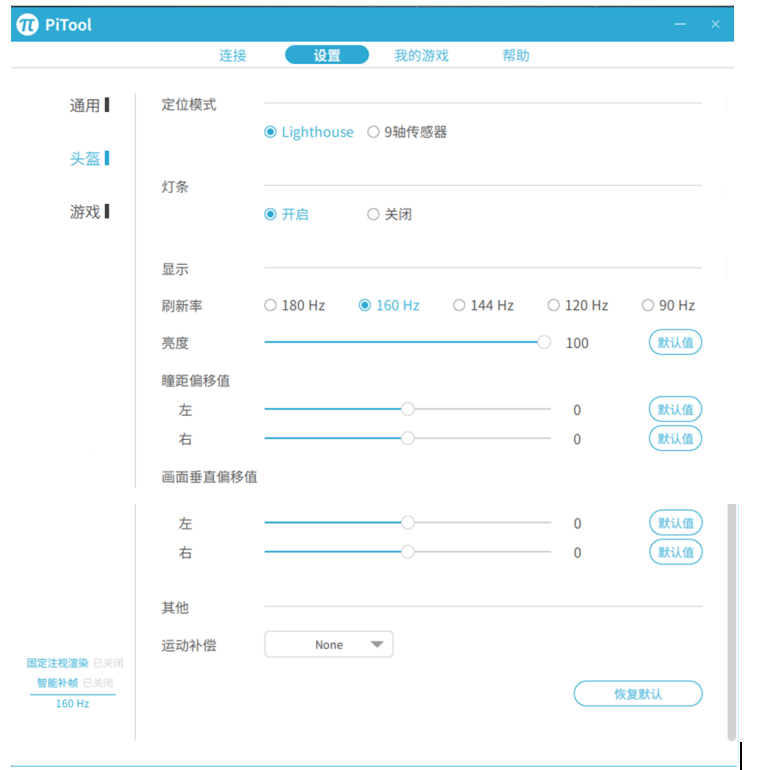Screen dimensions: 761x770
Task: Click the 刷新率 label
Action: (x=182, y=306)
